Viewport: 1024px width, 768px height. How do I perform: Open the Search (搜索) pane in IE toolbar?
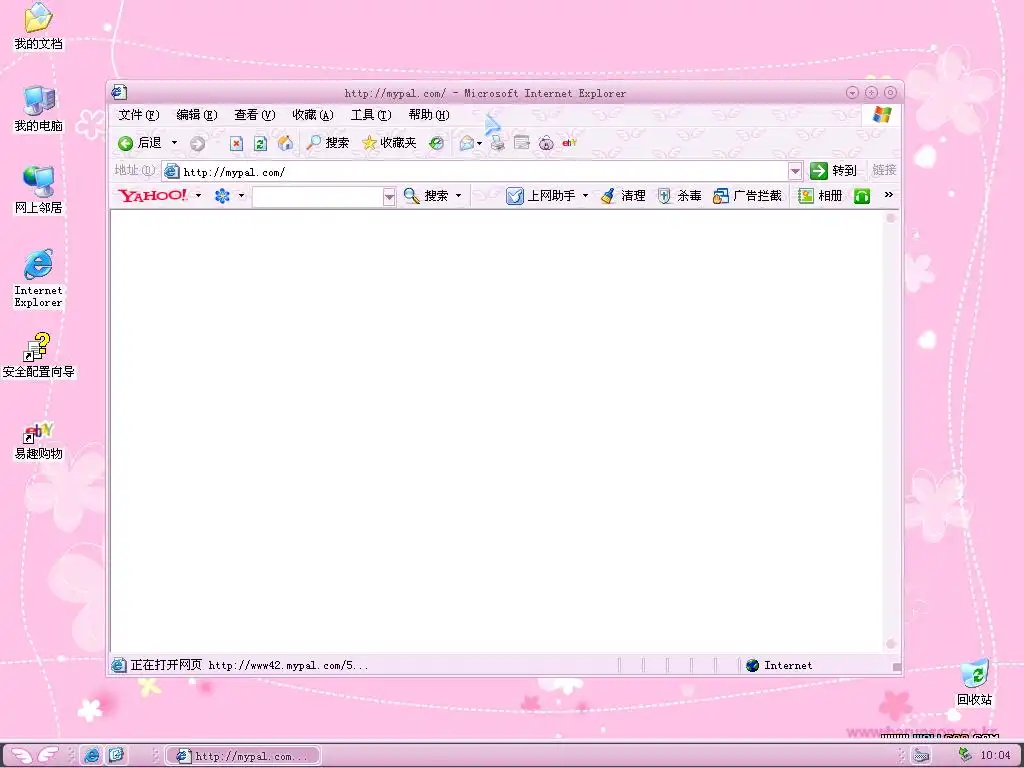click(328, 142)
